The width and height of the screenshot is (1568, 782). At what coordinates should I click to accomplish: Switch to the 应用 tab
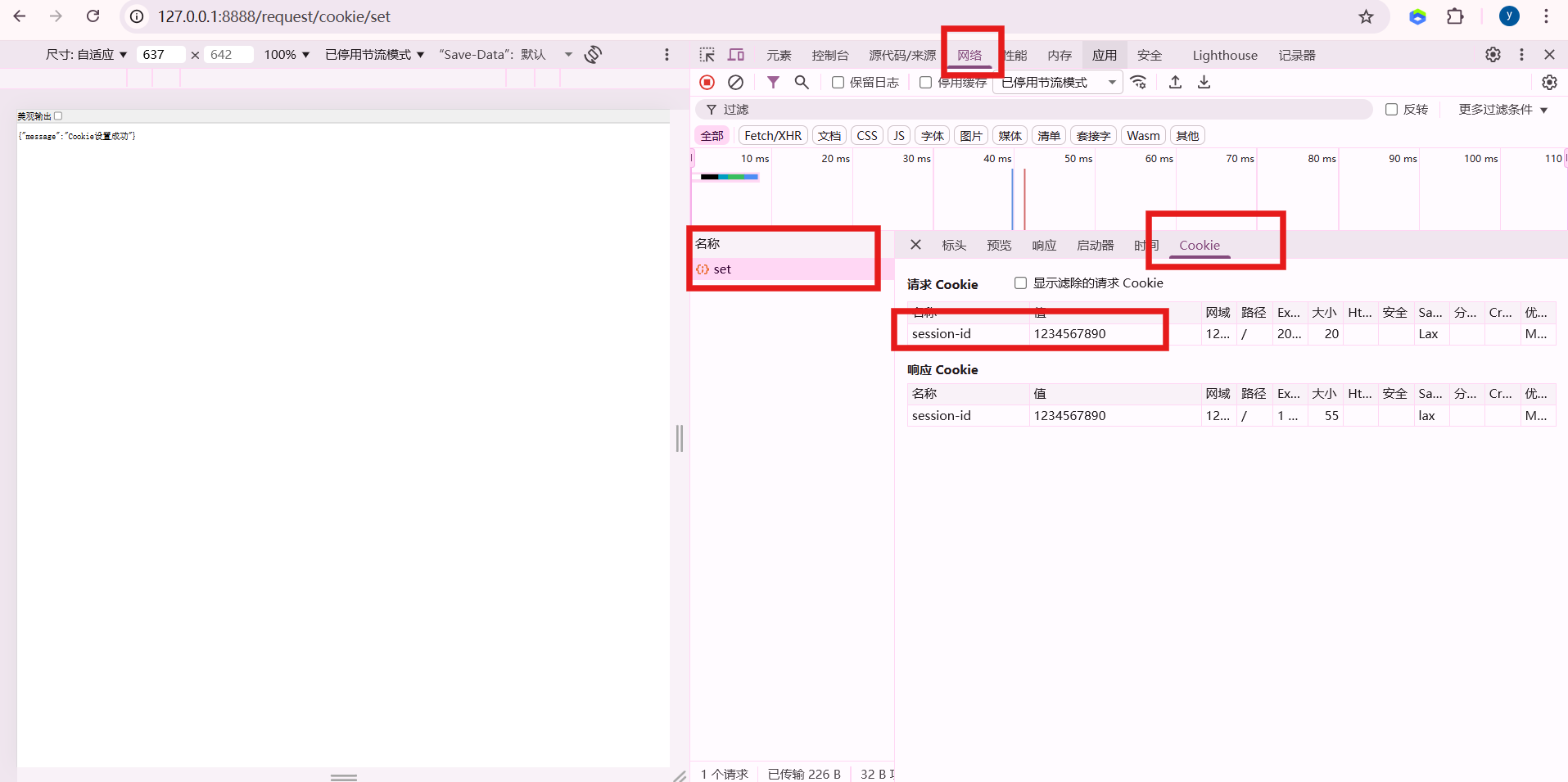pyautogui.click(x=1104, y=55)
